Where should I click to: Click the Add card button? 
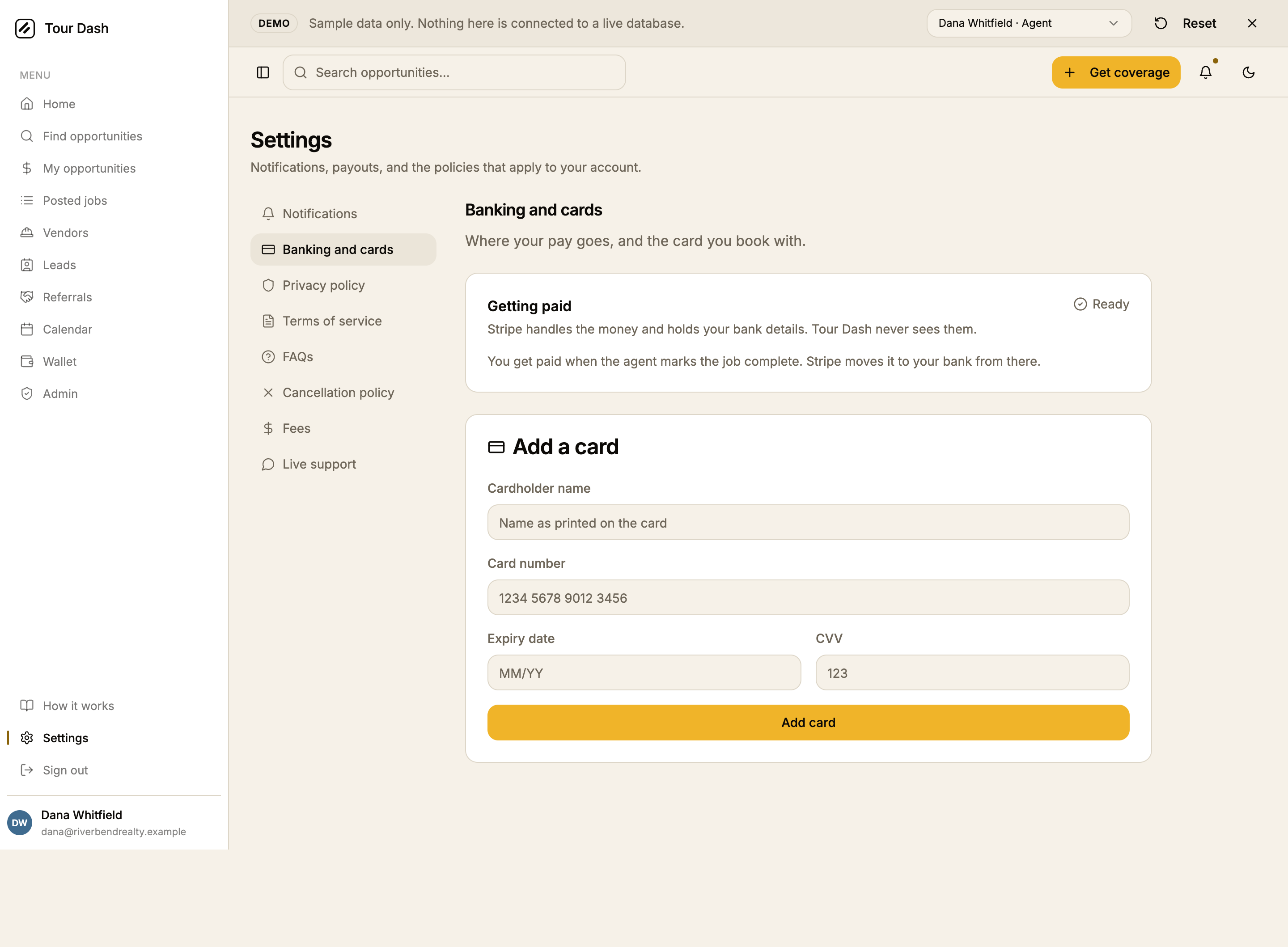(x=808, y=722)
